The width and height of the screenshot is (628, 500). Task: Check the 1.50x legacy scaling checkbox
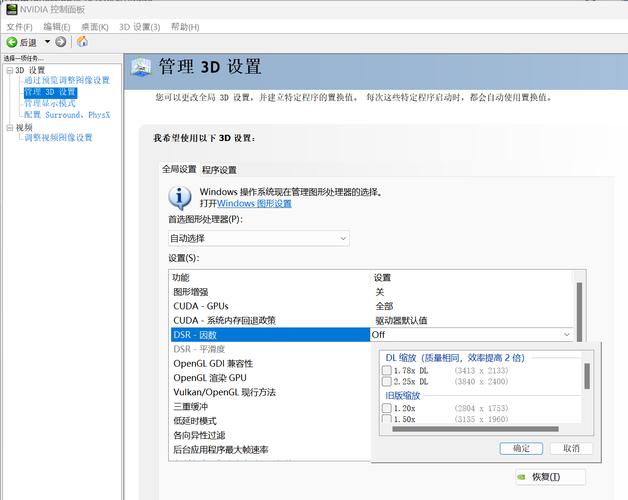tap(387, 419)
